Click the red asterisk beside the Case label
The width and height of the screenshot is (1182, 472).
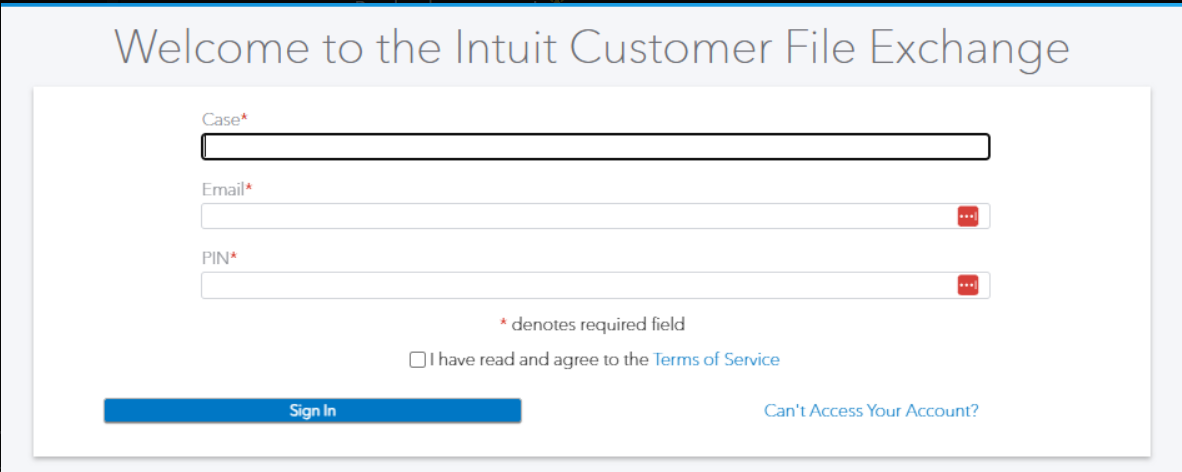tap(245, 118)
